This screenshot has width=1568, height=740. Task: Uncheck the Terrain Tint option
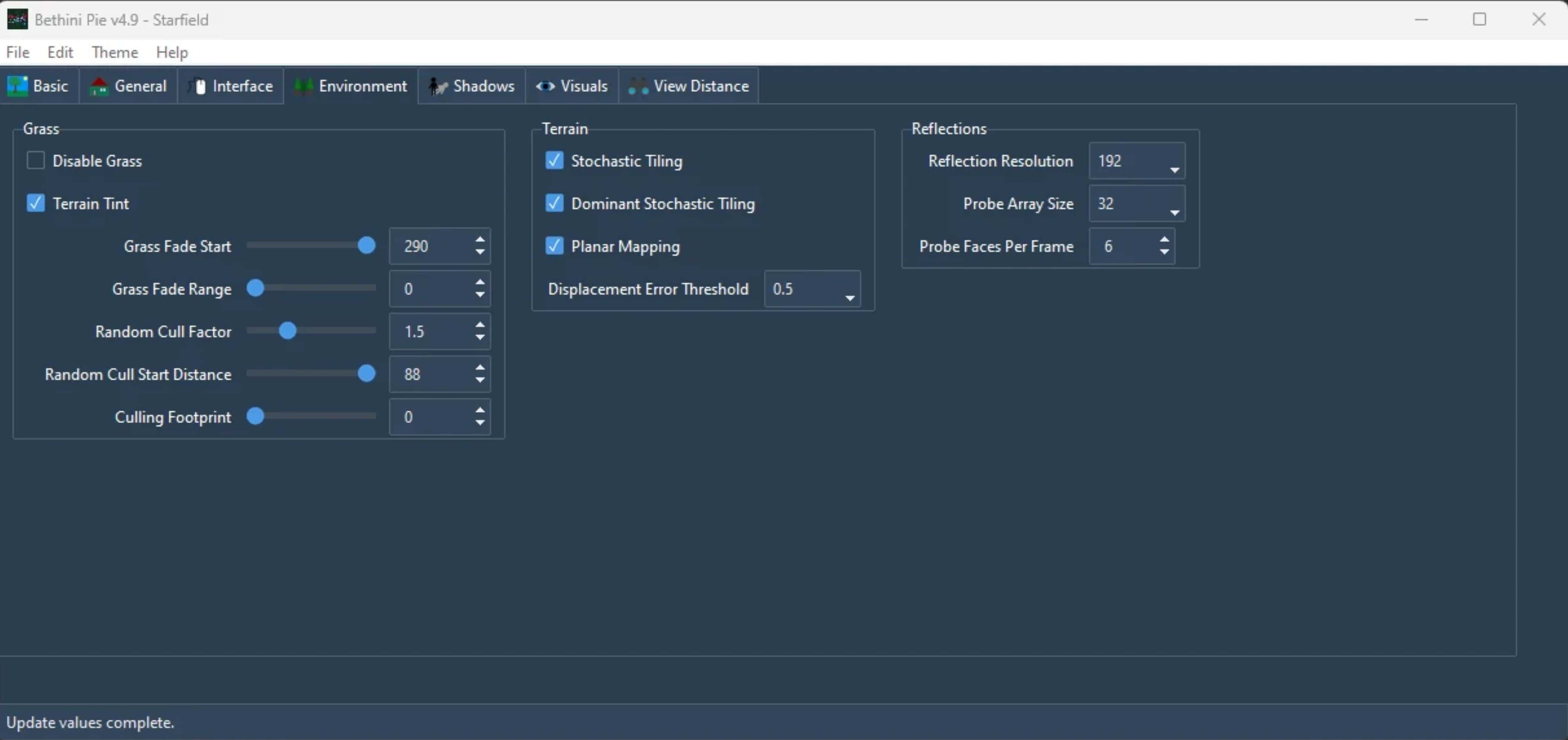[x=36, y=203]
